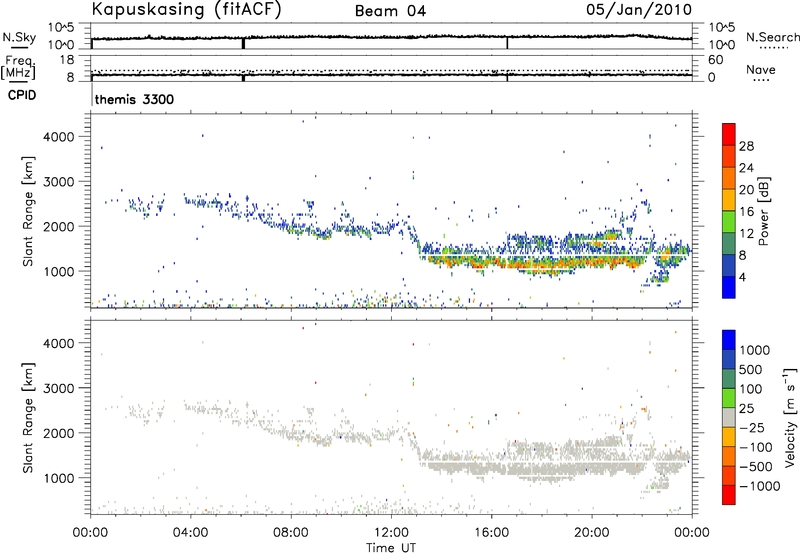
Task: Click the gray -25 to 25 velocity band
Action: [x=729, y=417]
